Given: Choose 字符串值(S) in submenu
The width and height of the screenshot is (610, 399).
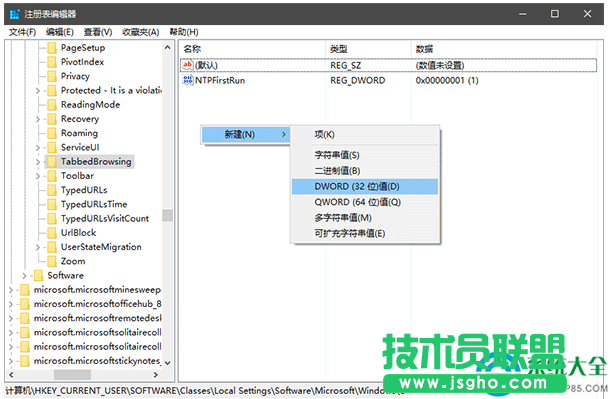Looking at the screenshot, I should coord(365,155).
